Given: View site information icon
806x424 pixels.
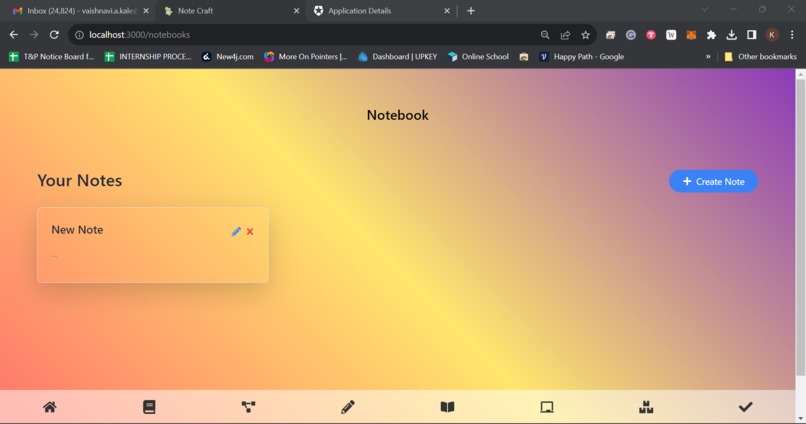Looking at the screenshot, I should point(79,35).
